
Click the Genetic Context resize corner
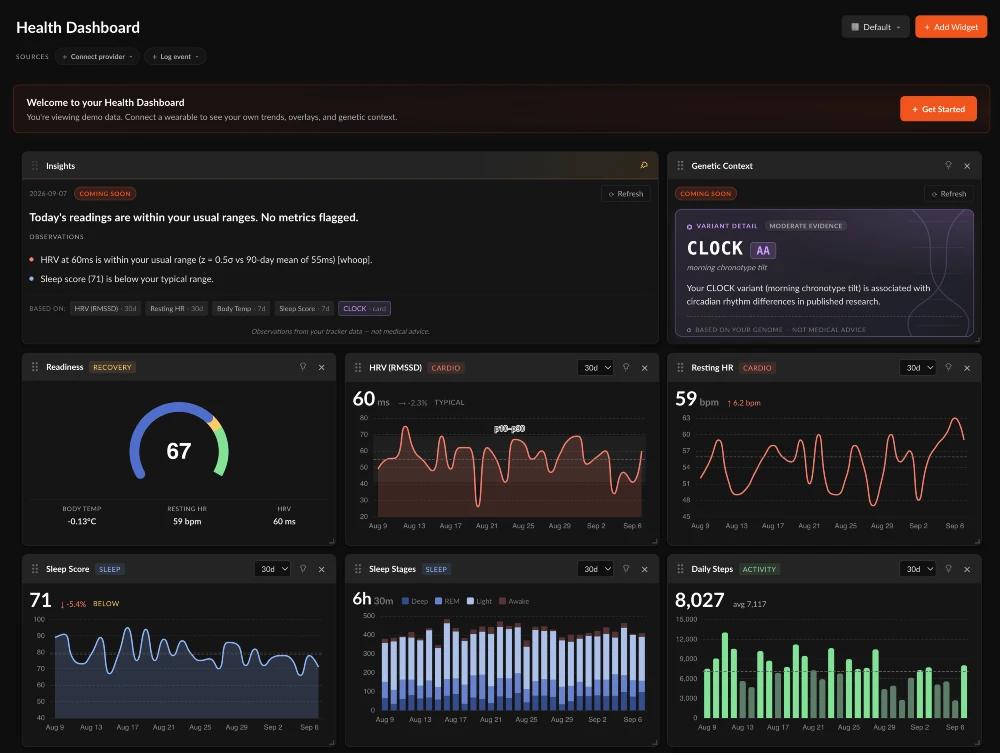tap(977, 340)
